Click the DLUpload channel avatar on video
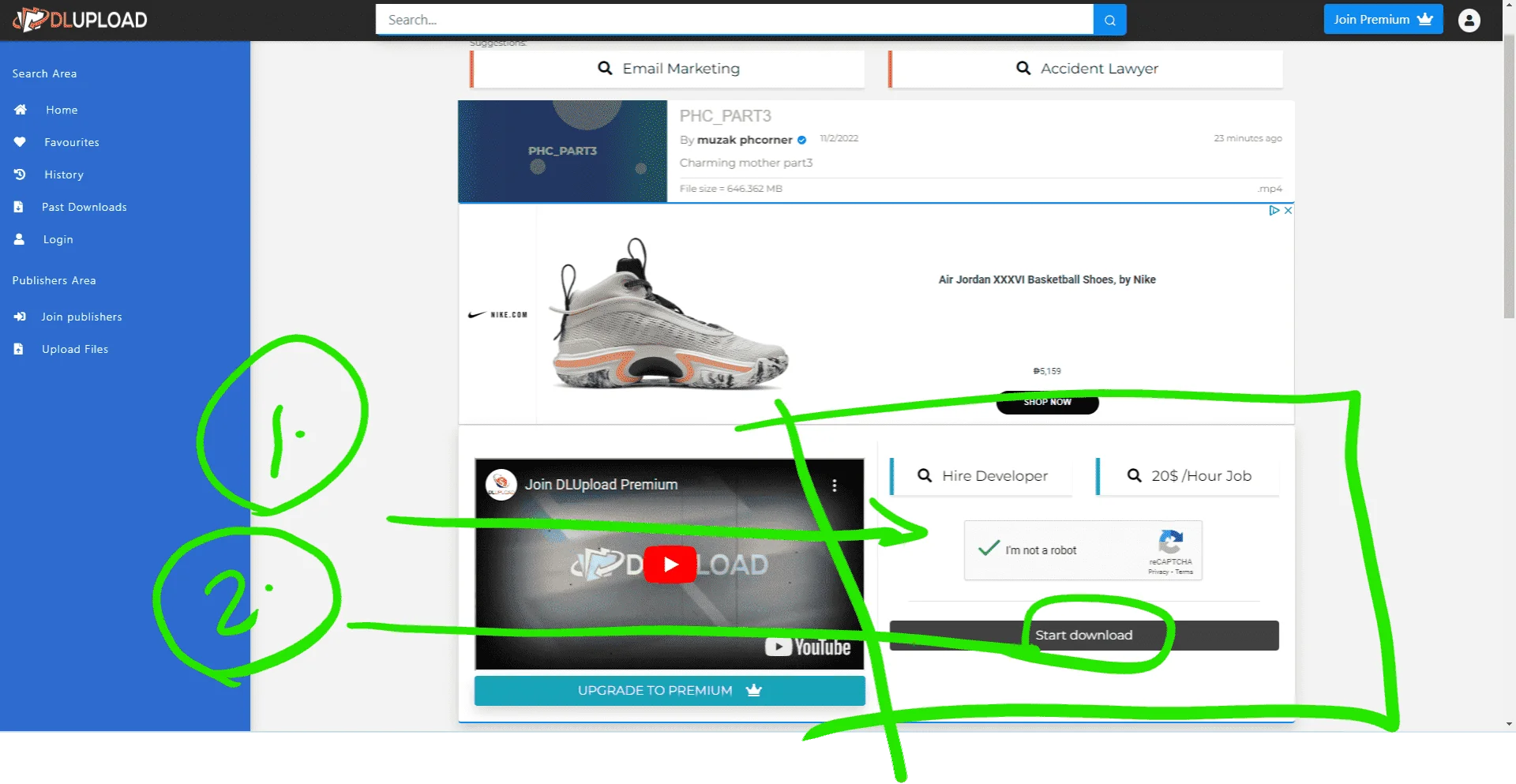This screenshot has width=1516, height=784. click(501, 485)
